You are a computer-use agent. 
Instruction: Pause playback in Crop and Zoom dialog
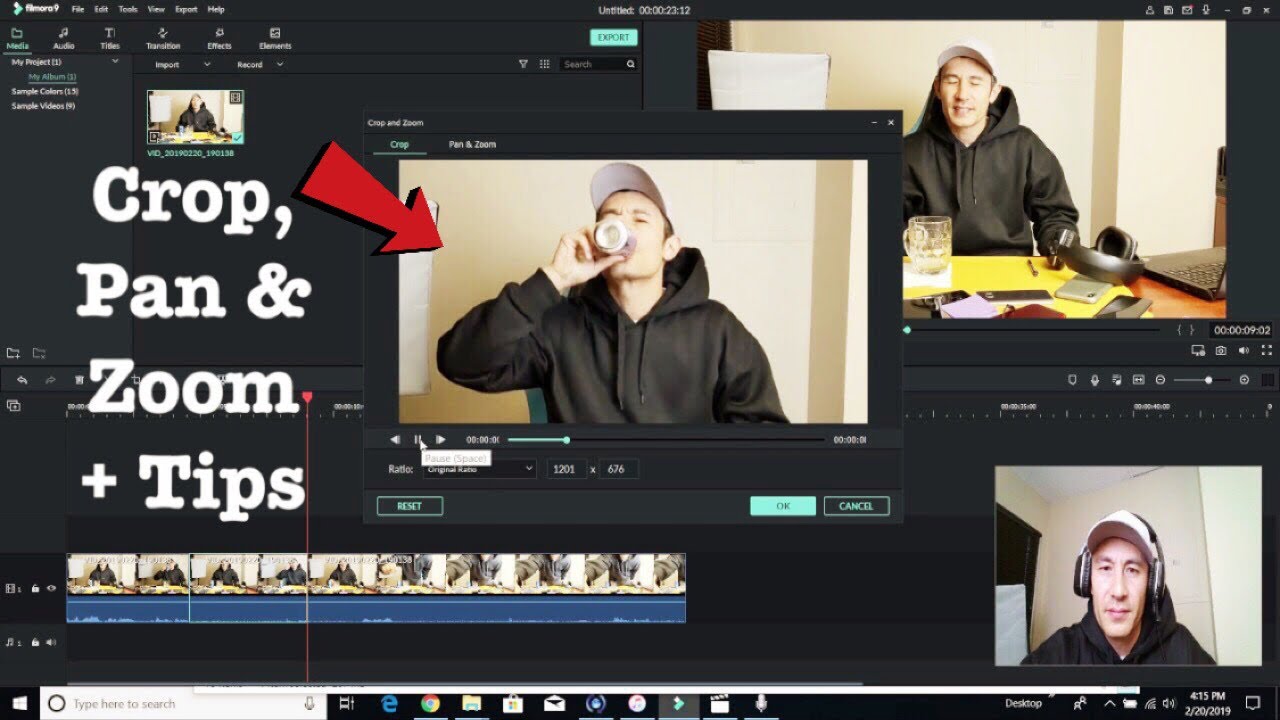tap(418, 439)
